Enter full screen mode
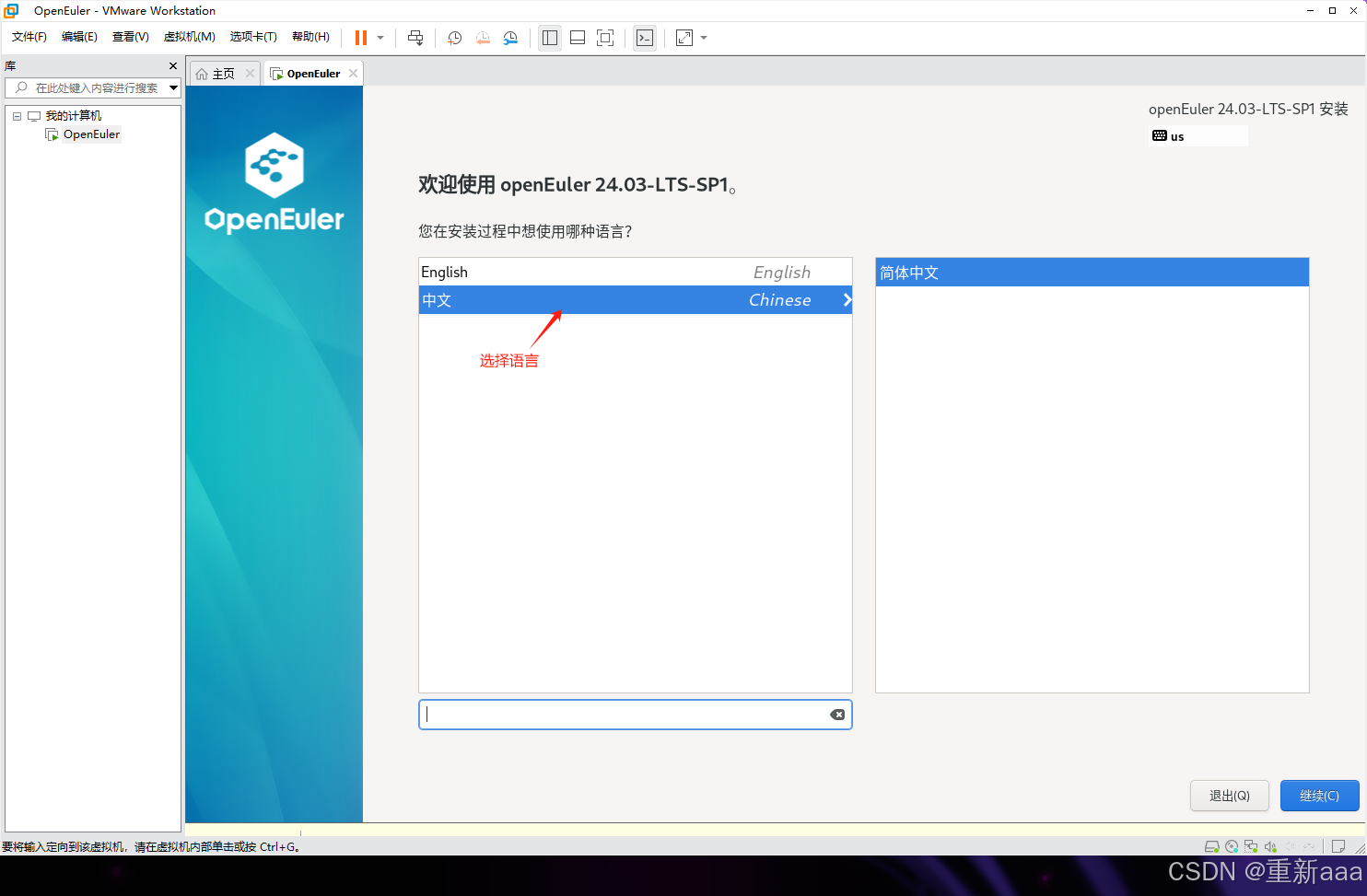The image size is (1367, 896). coord(605,38)
